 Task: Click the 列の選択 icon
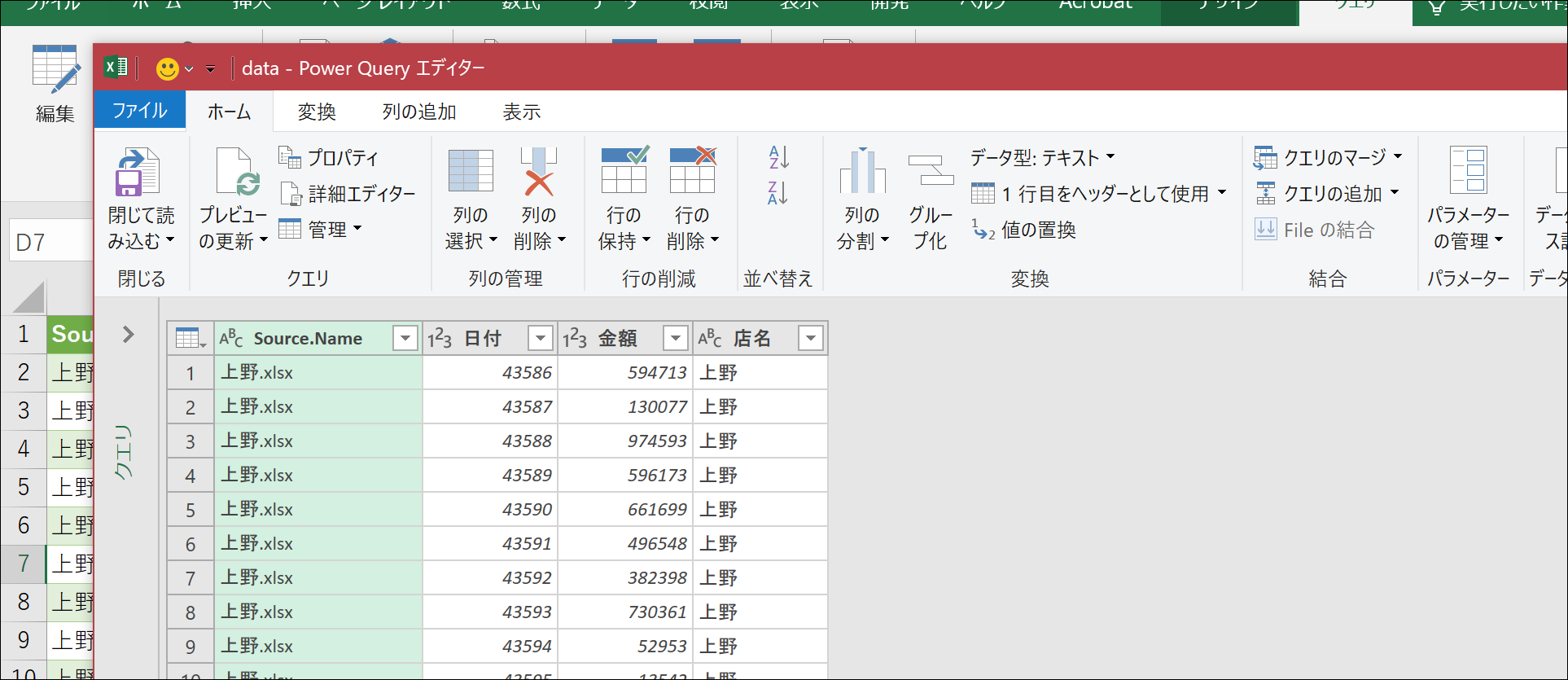pos(471,171)
